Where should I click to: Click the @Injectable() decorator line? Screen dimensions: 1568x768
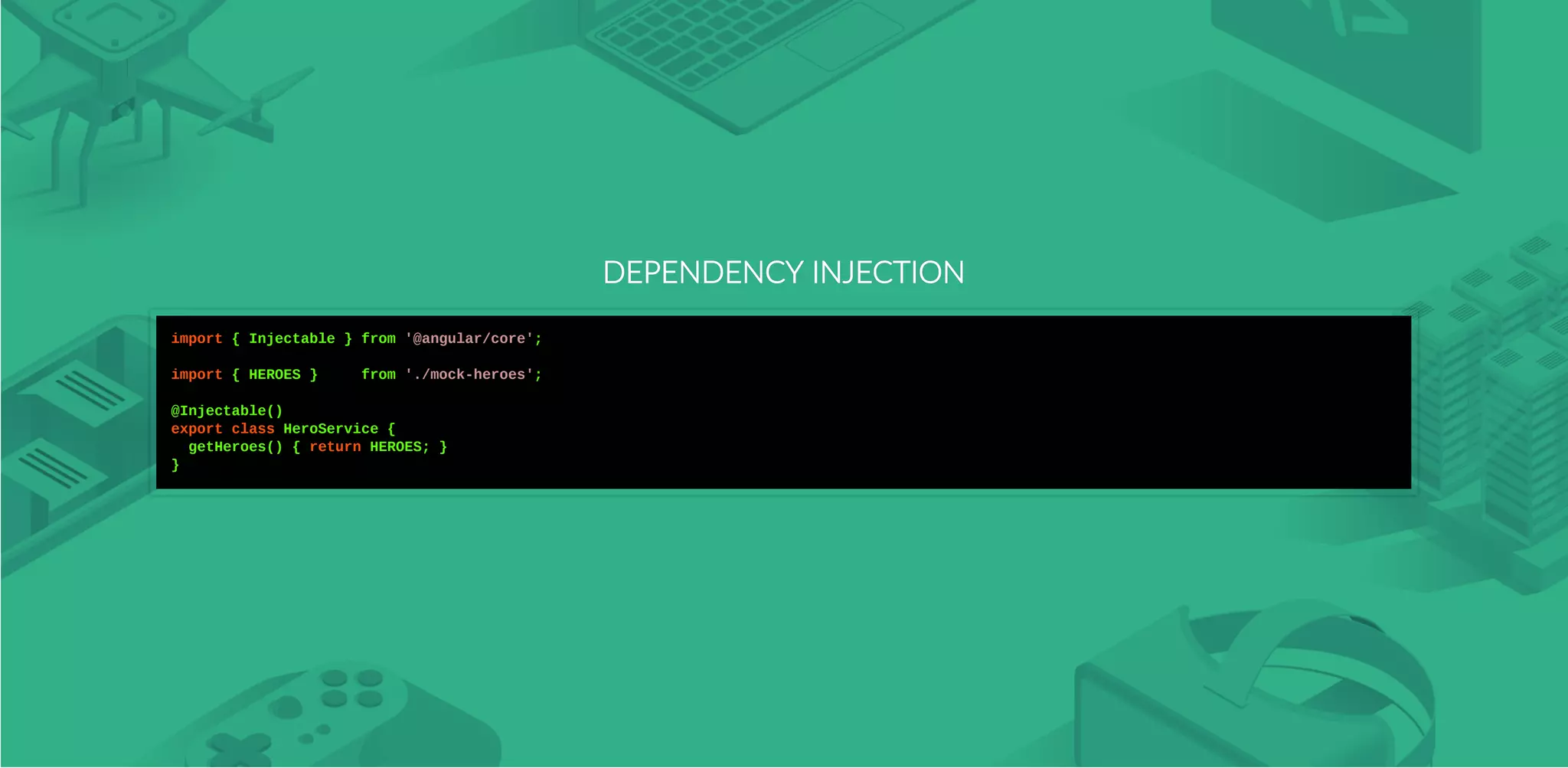227,411
